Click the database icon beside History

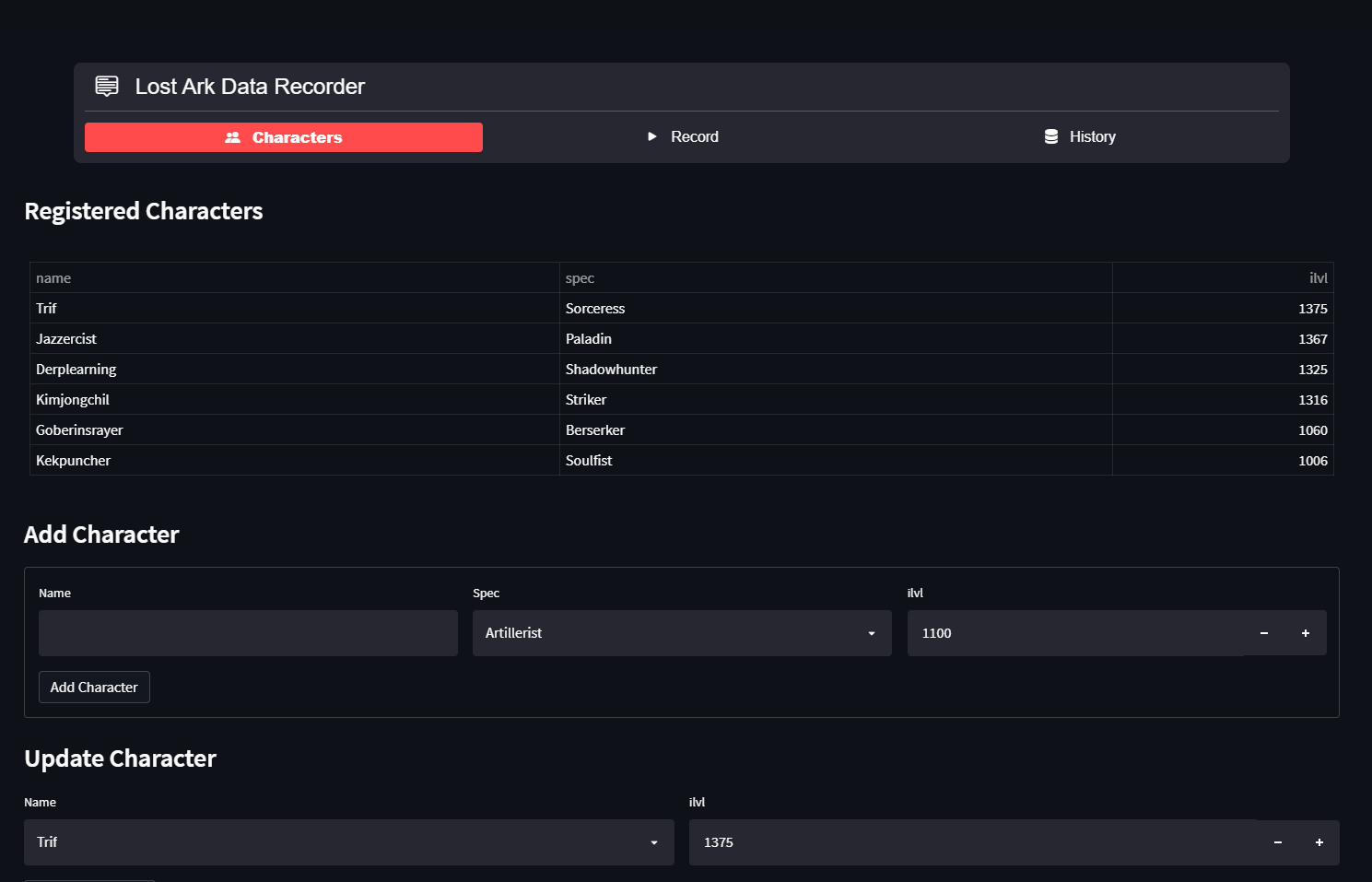click(1050, 135)
